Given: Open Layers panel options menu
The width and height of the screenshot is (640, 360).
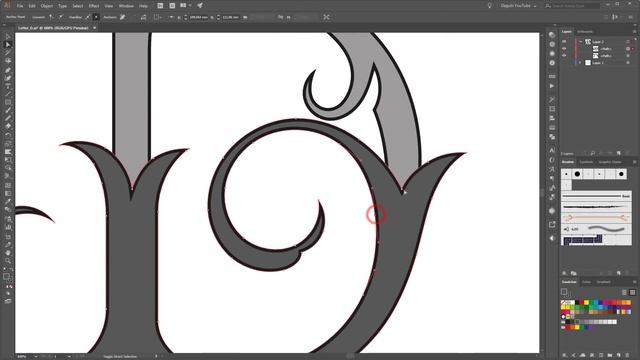Looking at the screenshot, I should 634,31.
